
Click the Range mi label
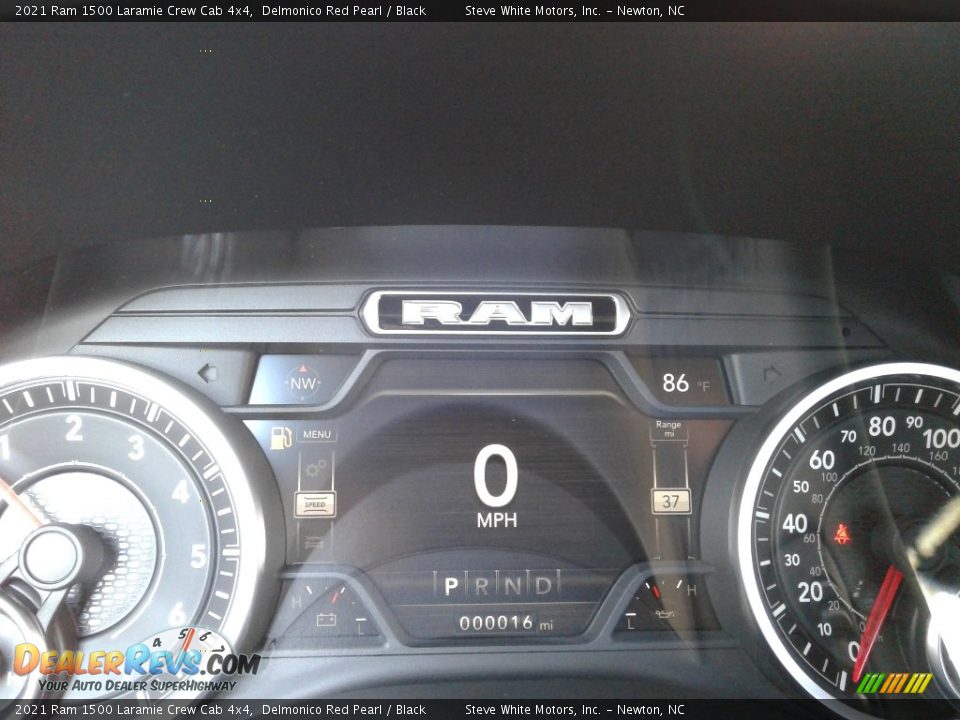(x=669, y=429)
